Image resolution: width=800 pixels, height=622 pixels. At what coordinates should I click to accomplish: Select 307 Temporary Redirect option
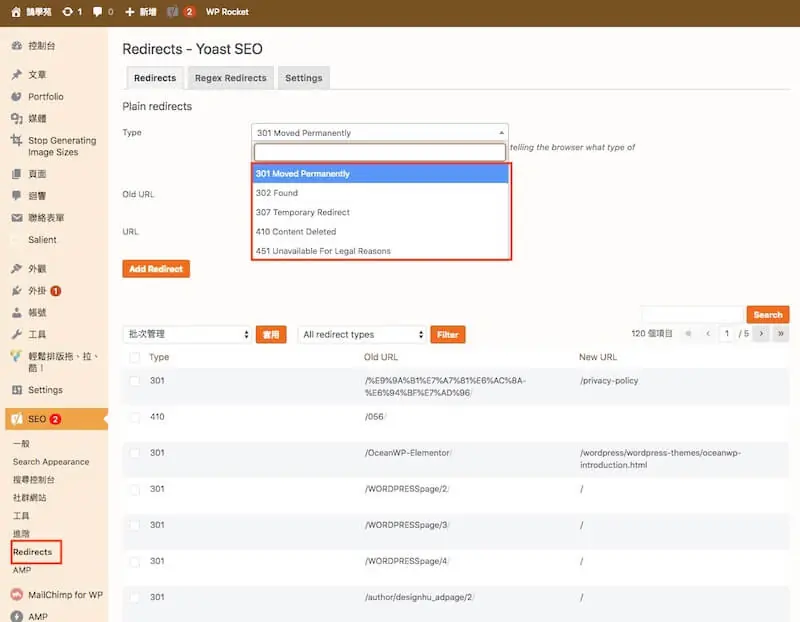381,212
